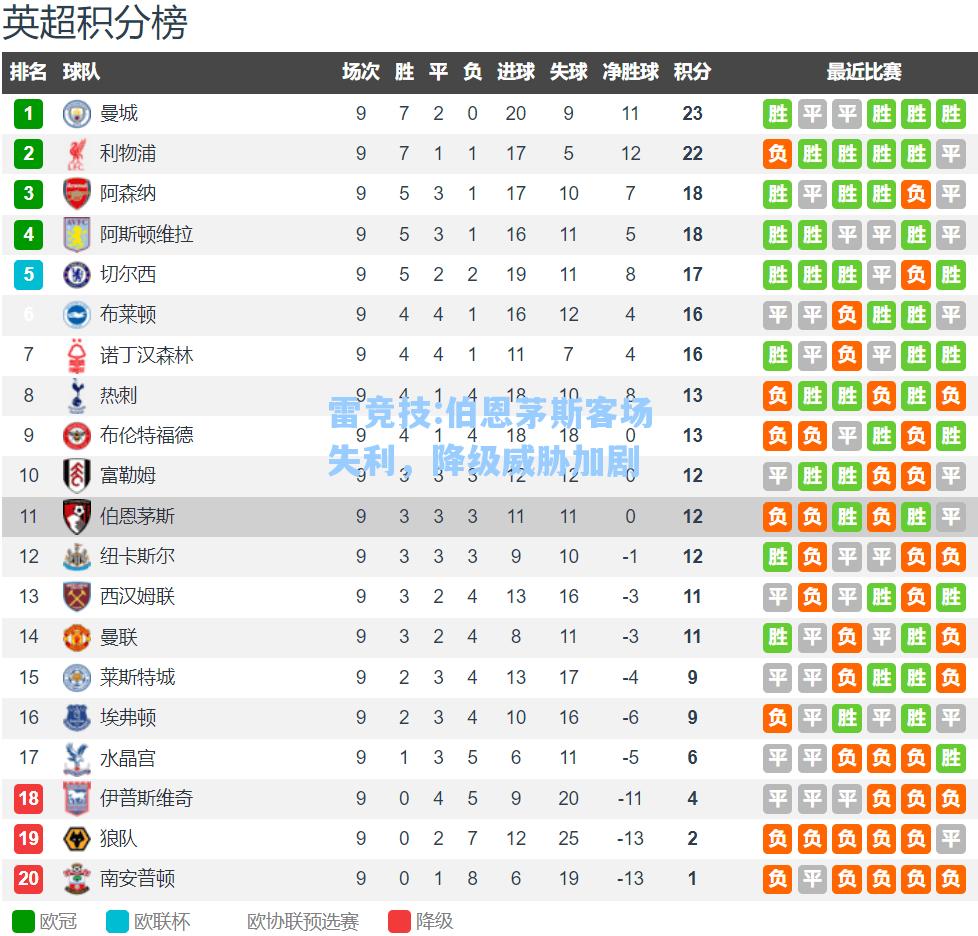Click the 最近比赛 column header
The image size is (978, 936).
click(x=864, y=72)
